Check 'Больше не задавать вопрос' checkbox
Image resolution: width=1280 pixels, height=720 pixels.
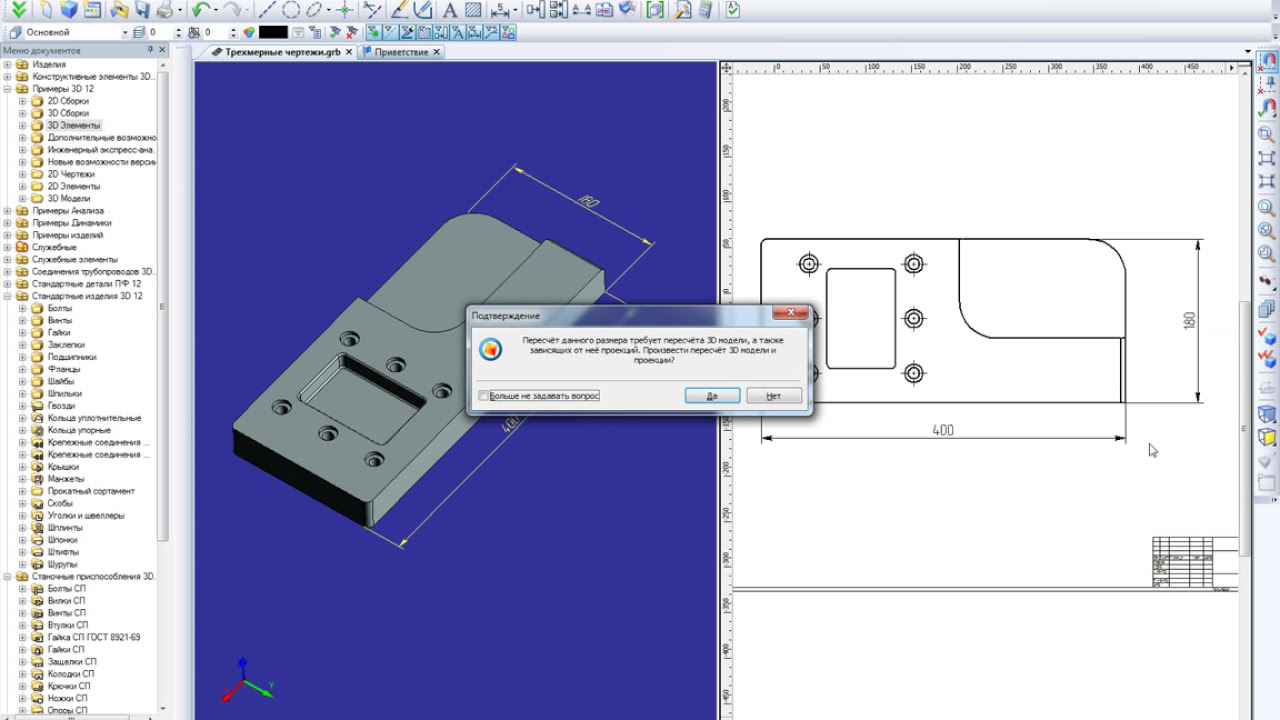[484, 396]
